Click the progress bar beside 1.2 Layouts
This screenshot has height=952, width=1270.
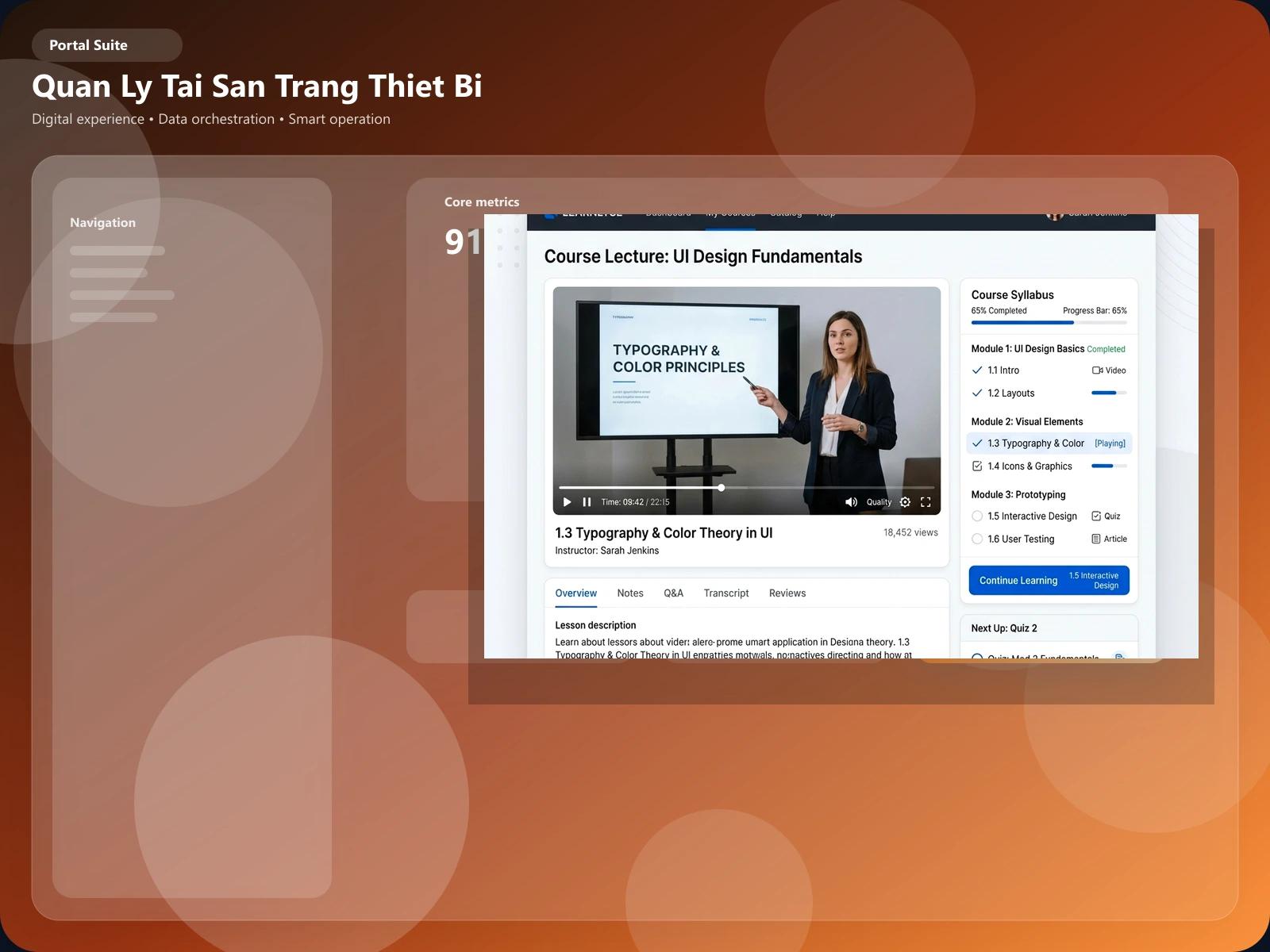coord(1109,393)
